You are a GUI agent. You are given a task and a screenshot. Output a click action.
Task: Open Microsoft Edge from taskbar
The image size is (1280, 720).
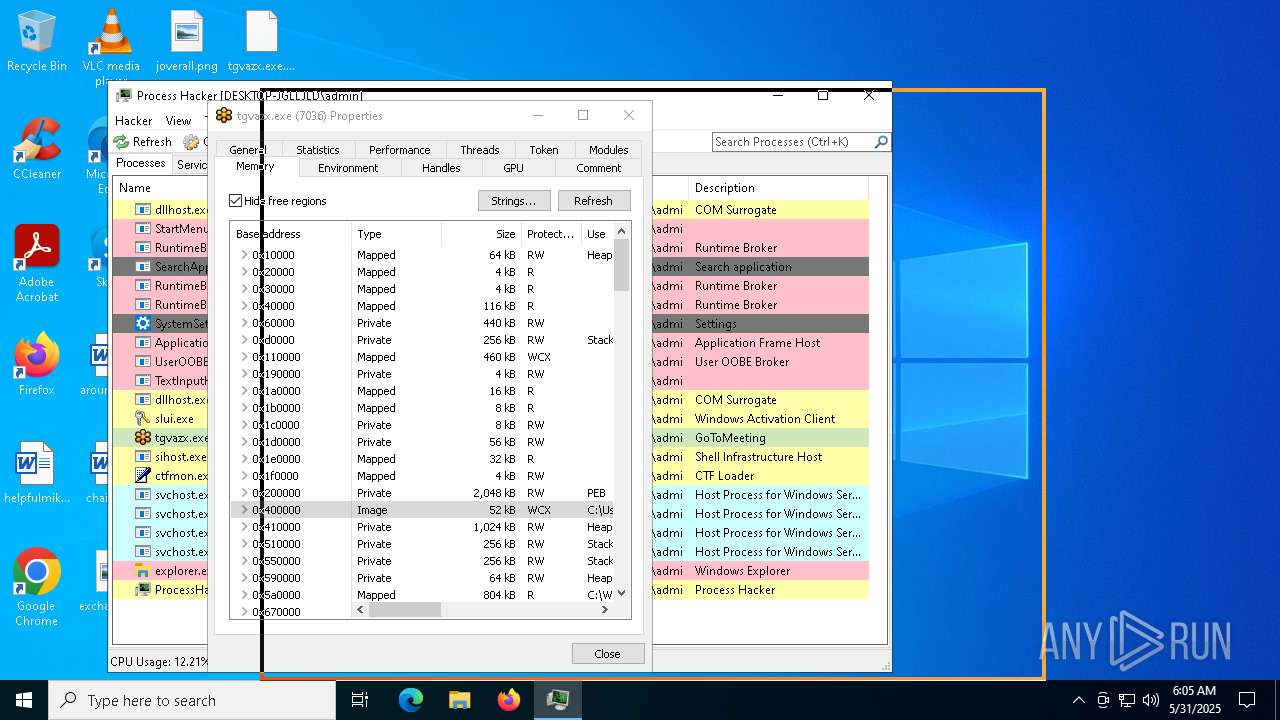411,700
